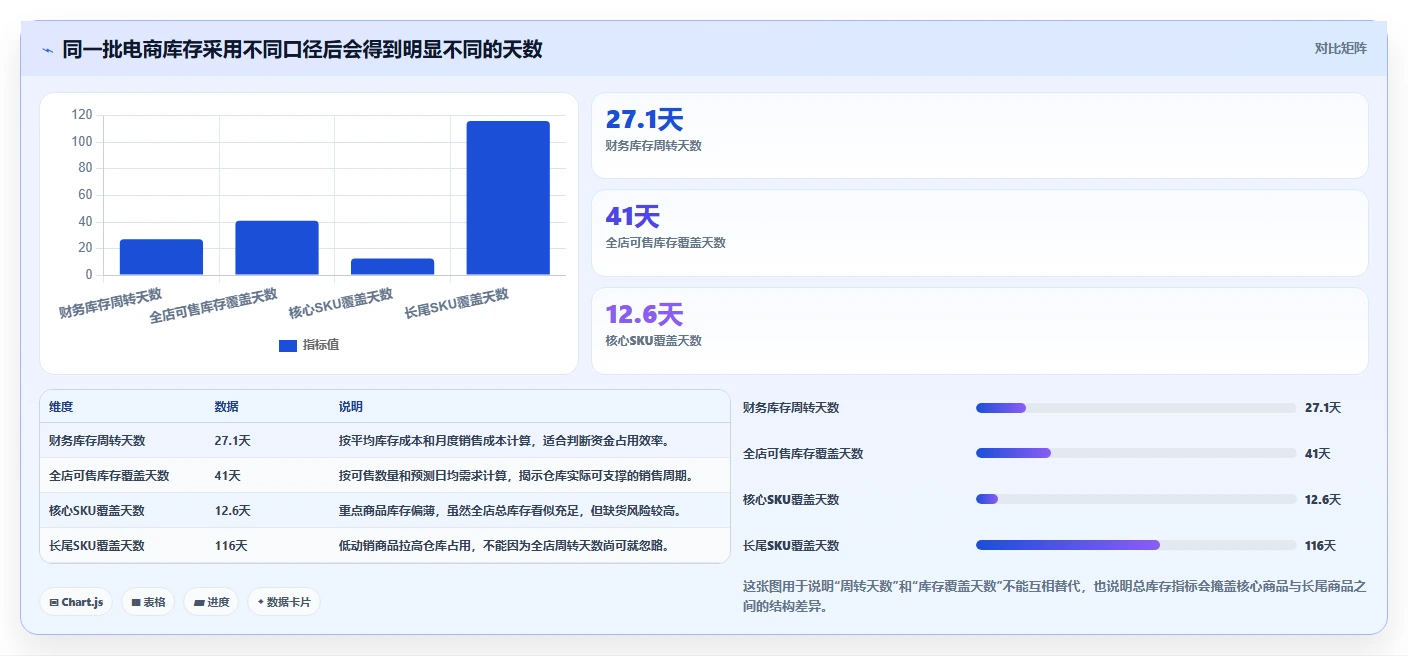Click the 财务库存周转天数 x-axis label

point(110,303)
